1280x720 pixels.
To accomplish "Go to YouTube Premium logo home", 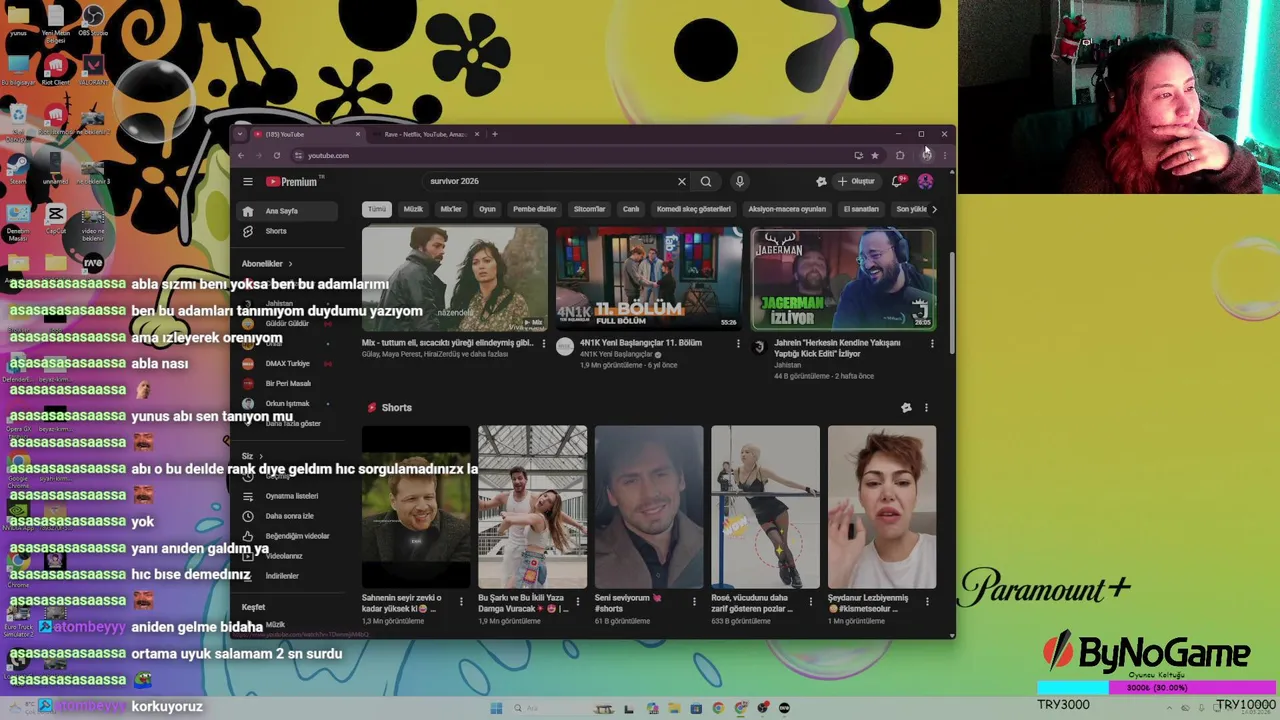I will click(x=292, y=182).
